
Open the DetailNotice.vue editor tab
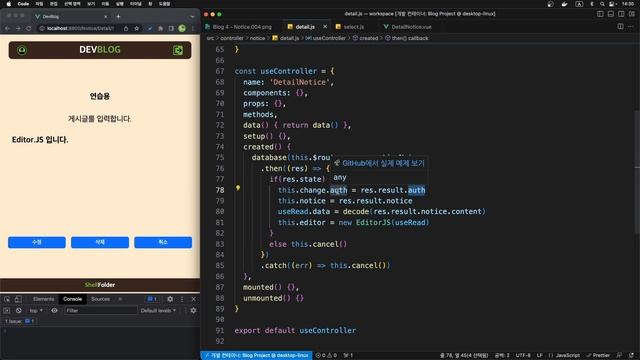click(407, 27)
